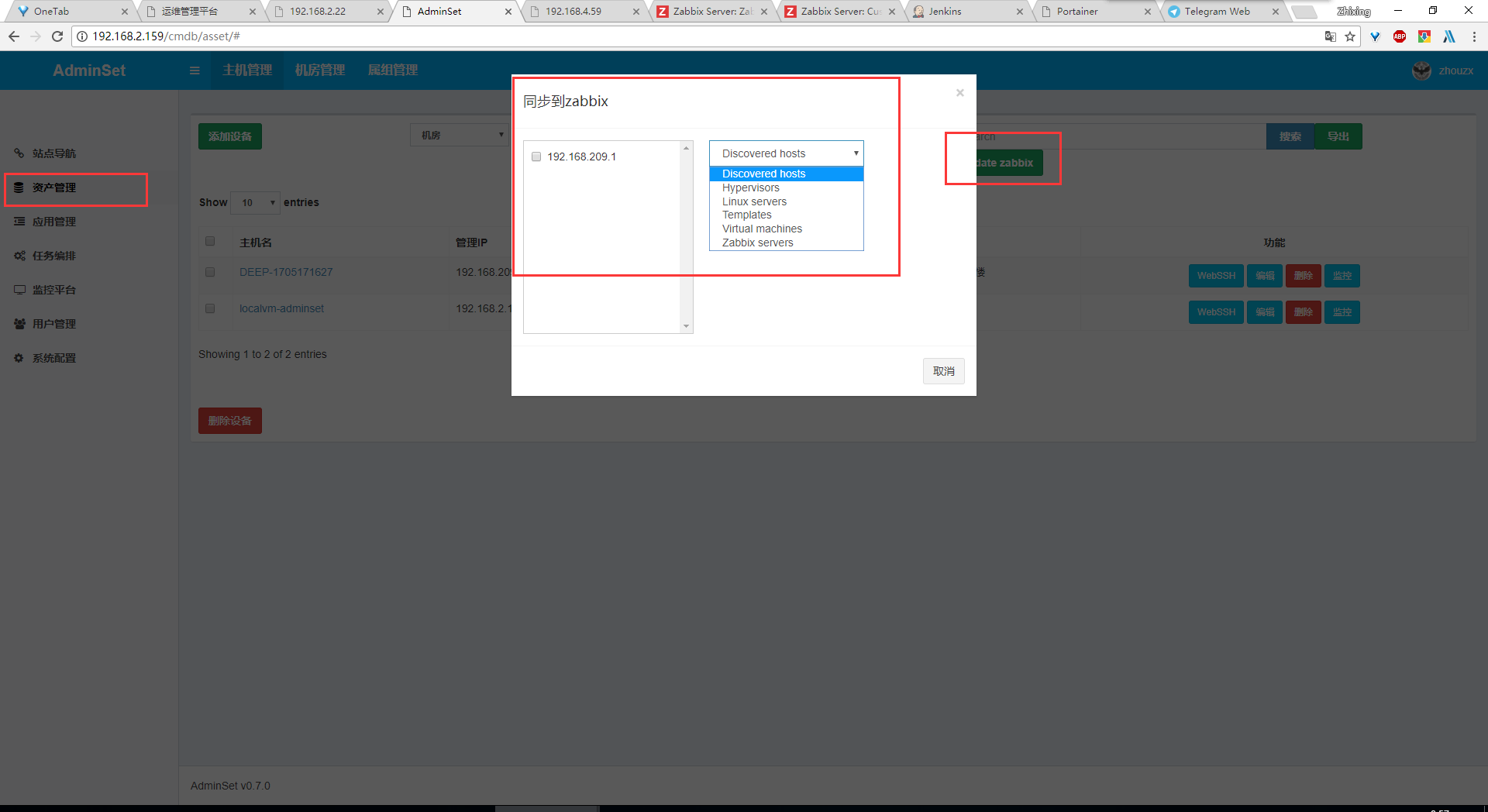The height and width of the screenshot is (812, 1488).
Task: Click the hamburger menu toggle icon
Action: pos(195,71)
